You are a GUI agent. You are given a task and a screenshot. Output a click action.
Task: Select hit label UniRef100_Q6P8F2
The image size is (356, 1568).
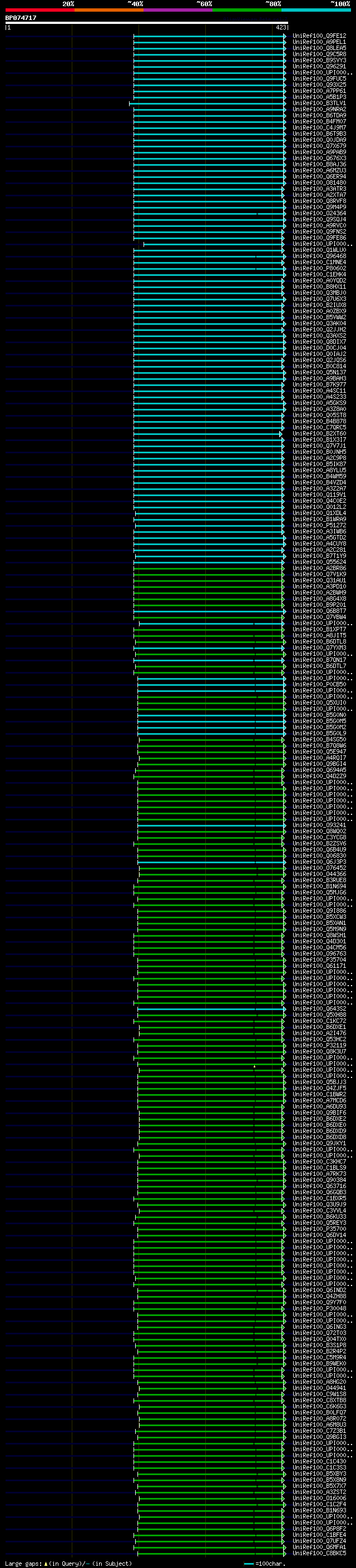click(319, 1529)
